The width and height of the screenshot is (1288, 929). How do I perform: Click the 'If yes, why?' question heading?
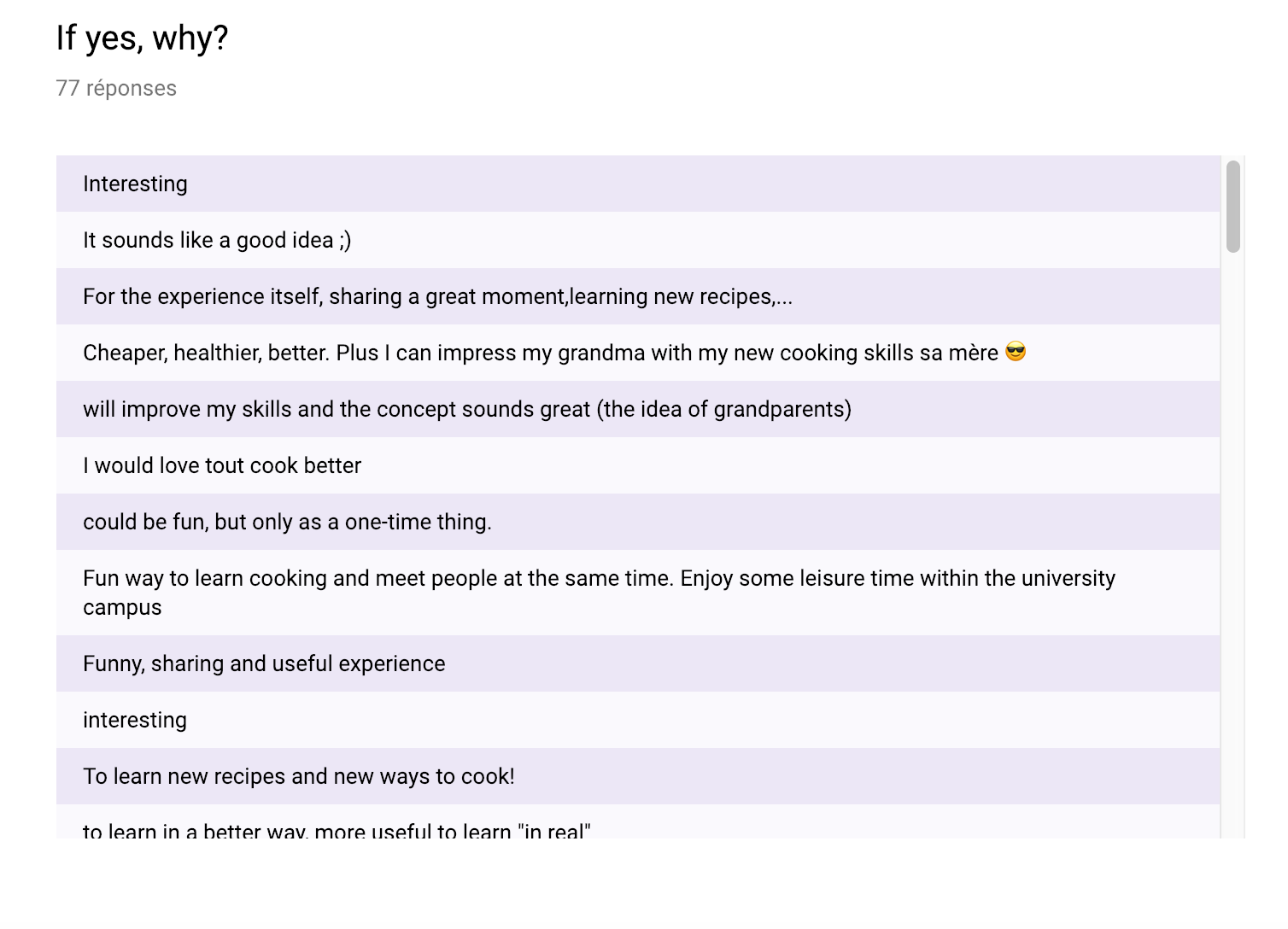(142, 38)
